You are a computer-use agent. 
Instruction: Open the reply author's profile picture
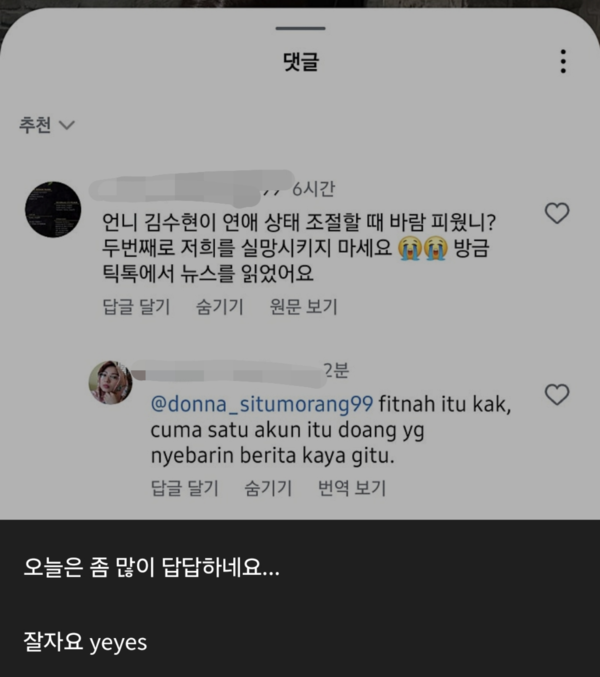point(110,383)
